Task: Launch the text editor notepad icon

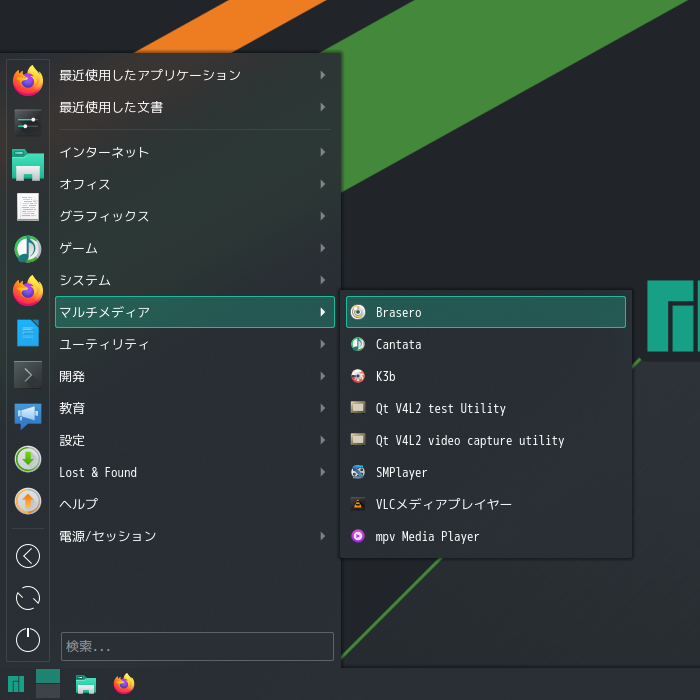Action: 28,207
